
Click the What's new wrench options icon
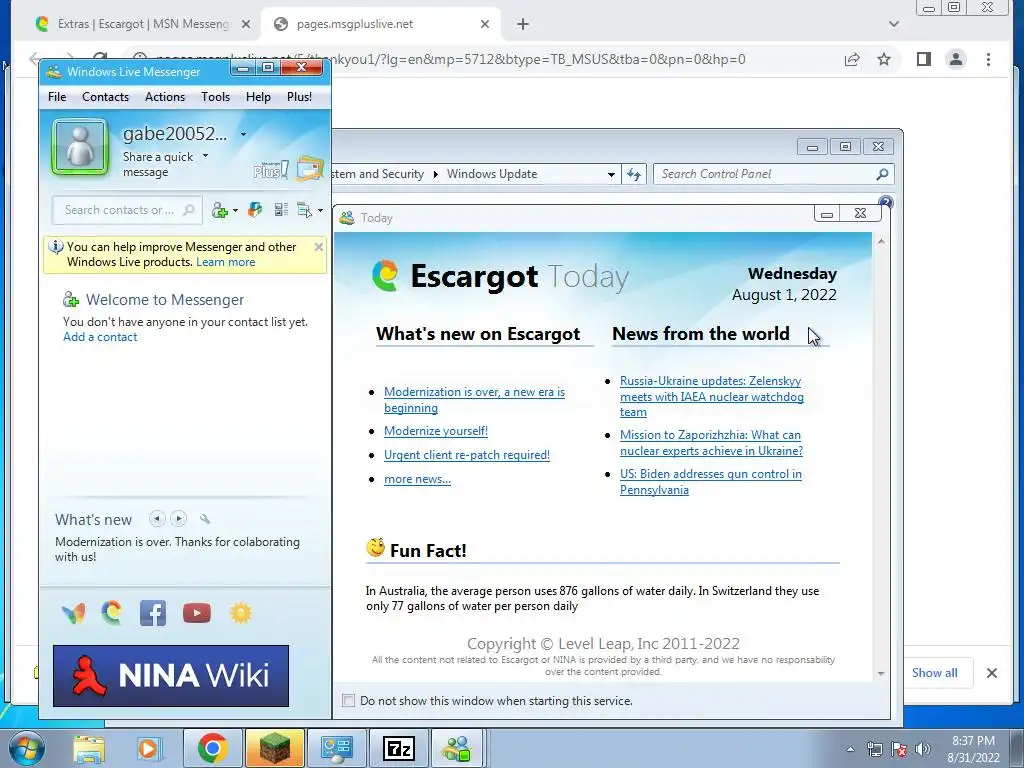click(205, 519)
